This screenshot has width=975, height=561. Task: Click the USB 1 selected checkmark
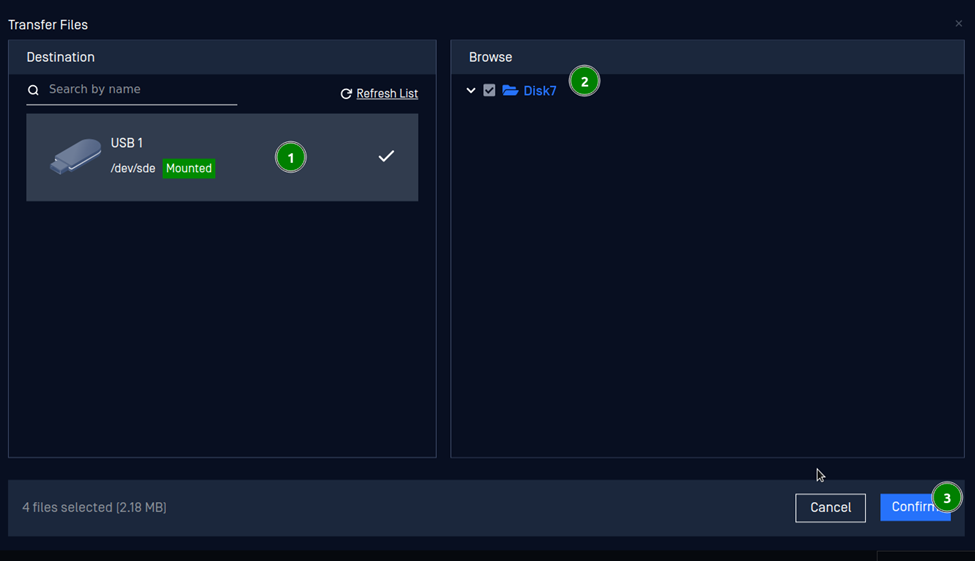tap(386, 156)
